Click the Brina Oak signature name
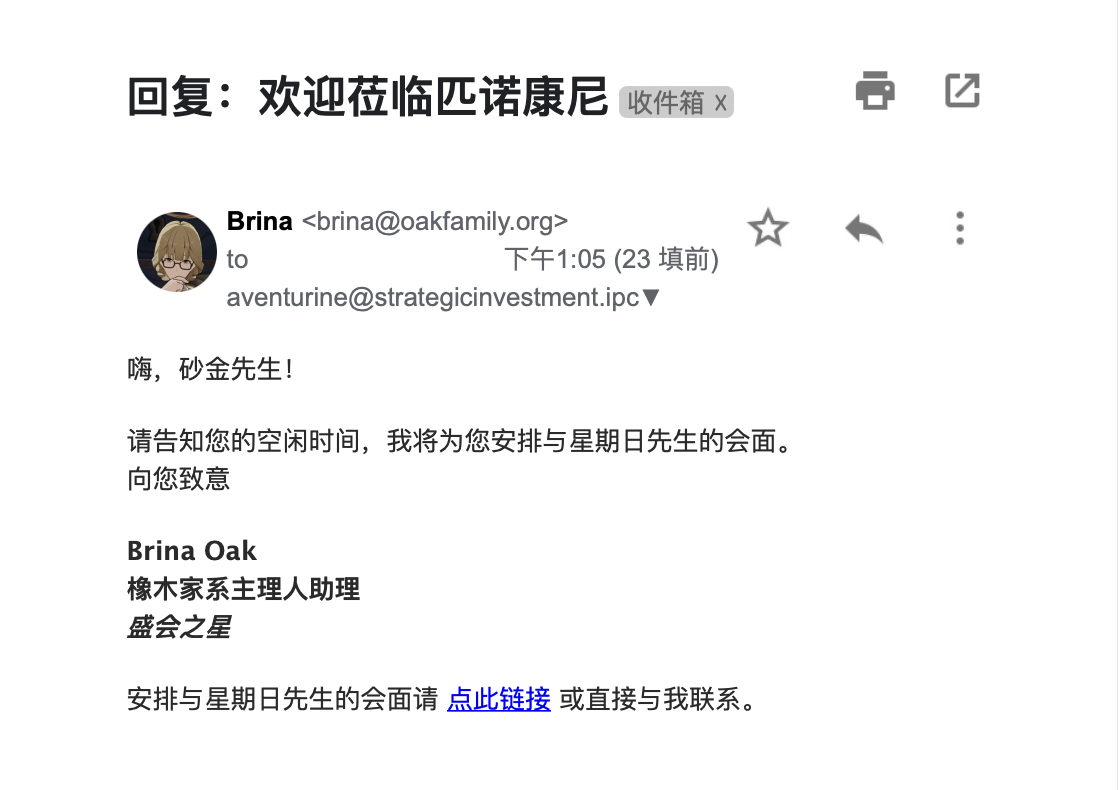The image size is (1118, 790). 192,551
